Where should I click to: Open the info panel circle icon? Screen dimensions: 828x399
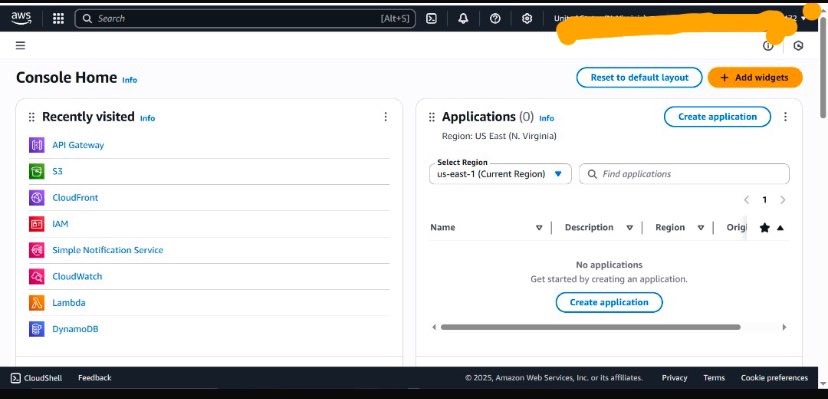(x=768, y=46)
